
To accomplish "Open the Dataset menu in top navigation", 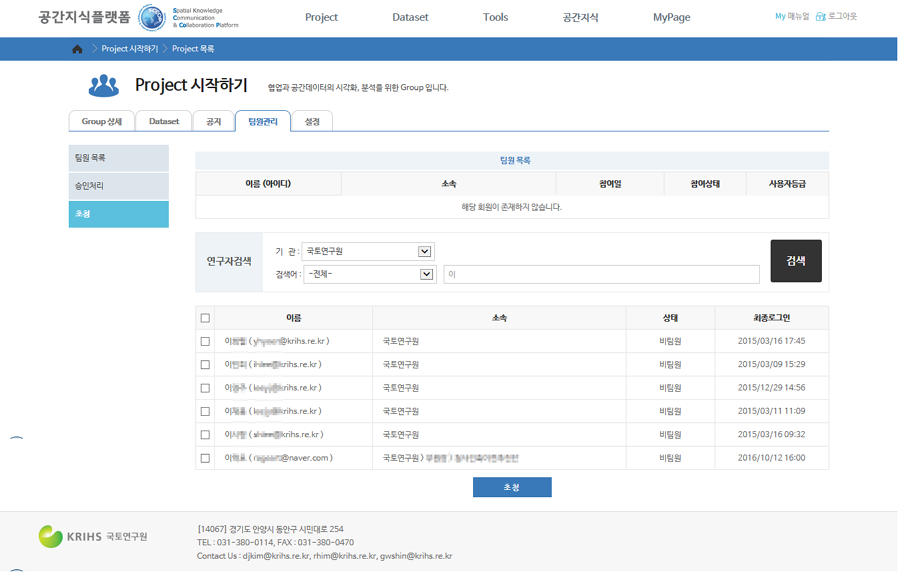I will coord(410,17).
